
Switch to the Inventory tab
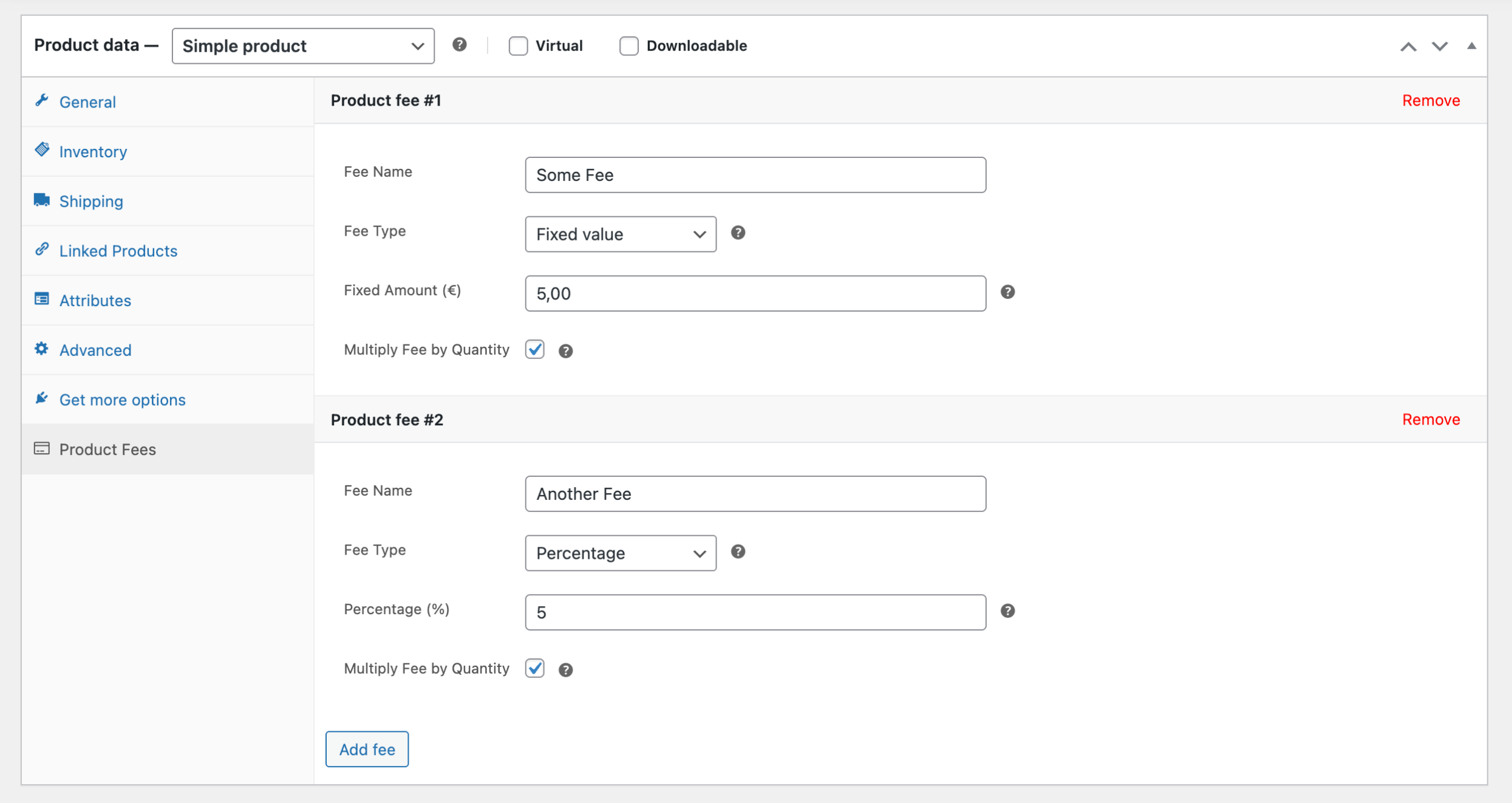[x=93, y=151]
